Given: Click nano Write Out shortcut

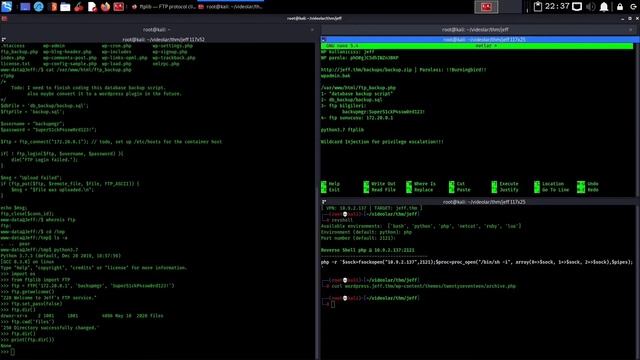Looking at the screenshot, I should [x=380, y=184].
